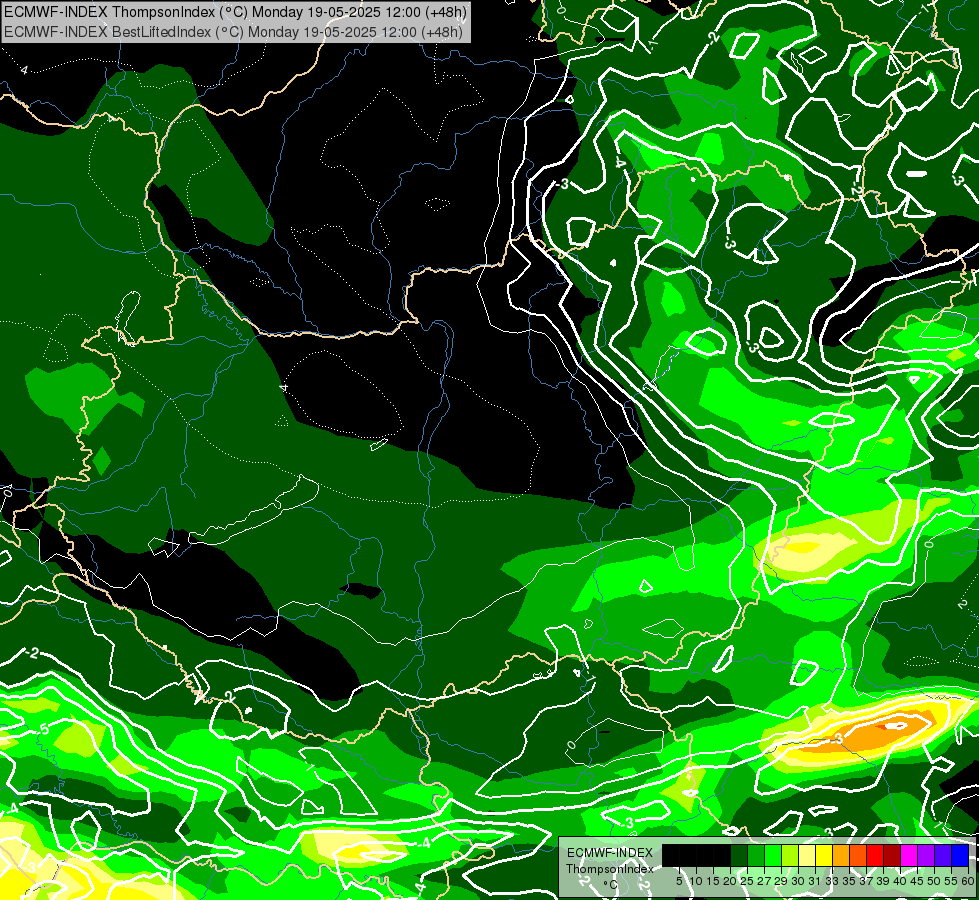979x900 pixels.
Task: Click the '40' tick label on the legend
Action: (x=900, y=881)
